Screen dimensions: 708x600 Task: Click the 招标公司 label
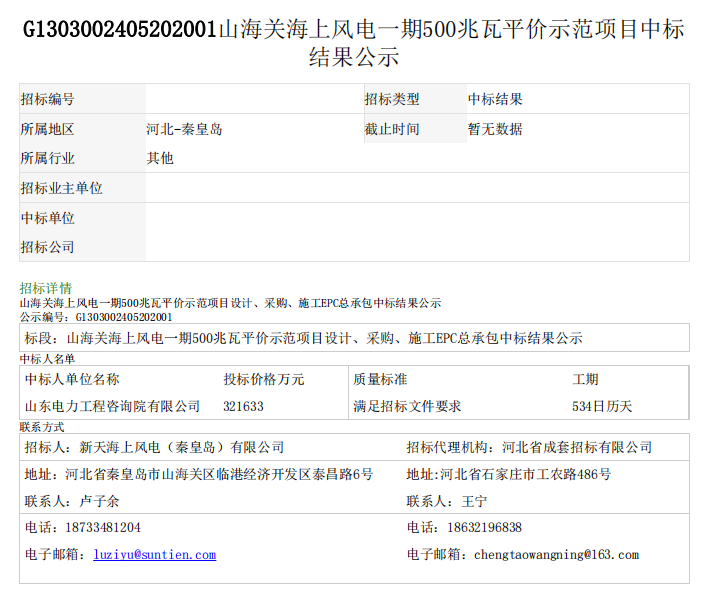pyautogui.click(x=47, y=247)
